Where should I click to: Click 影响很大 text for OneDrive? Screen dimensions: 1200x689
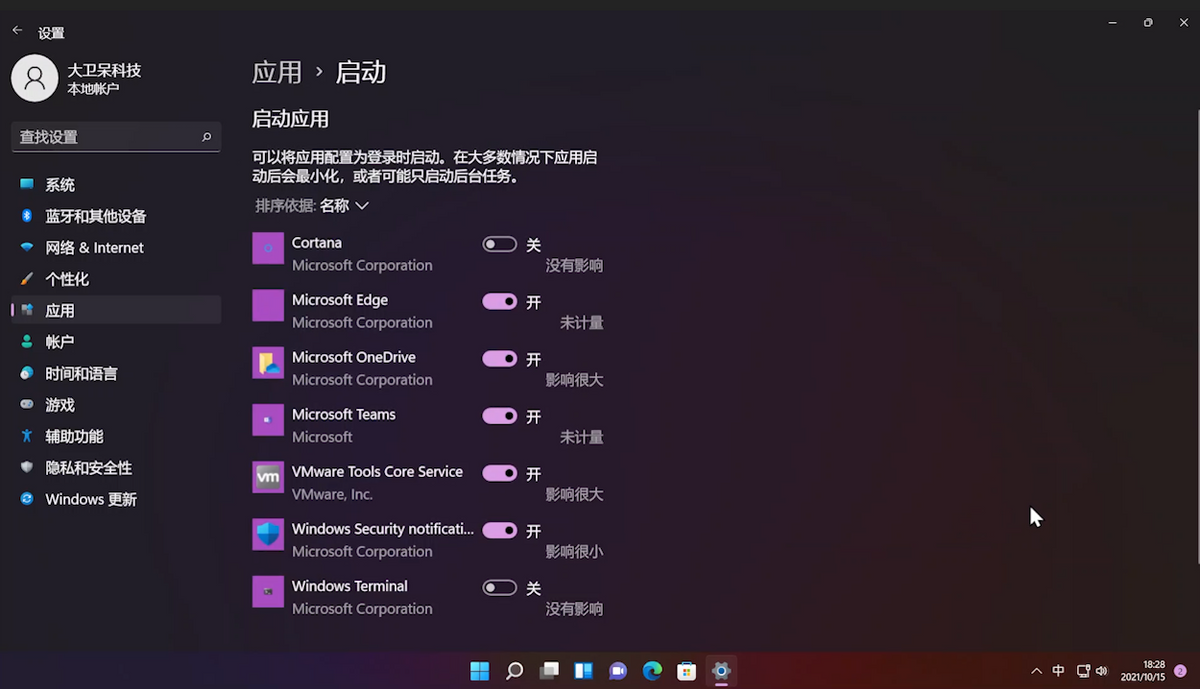574,381
